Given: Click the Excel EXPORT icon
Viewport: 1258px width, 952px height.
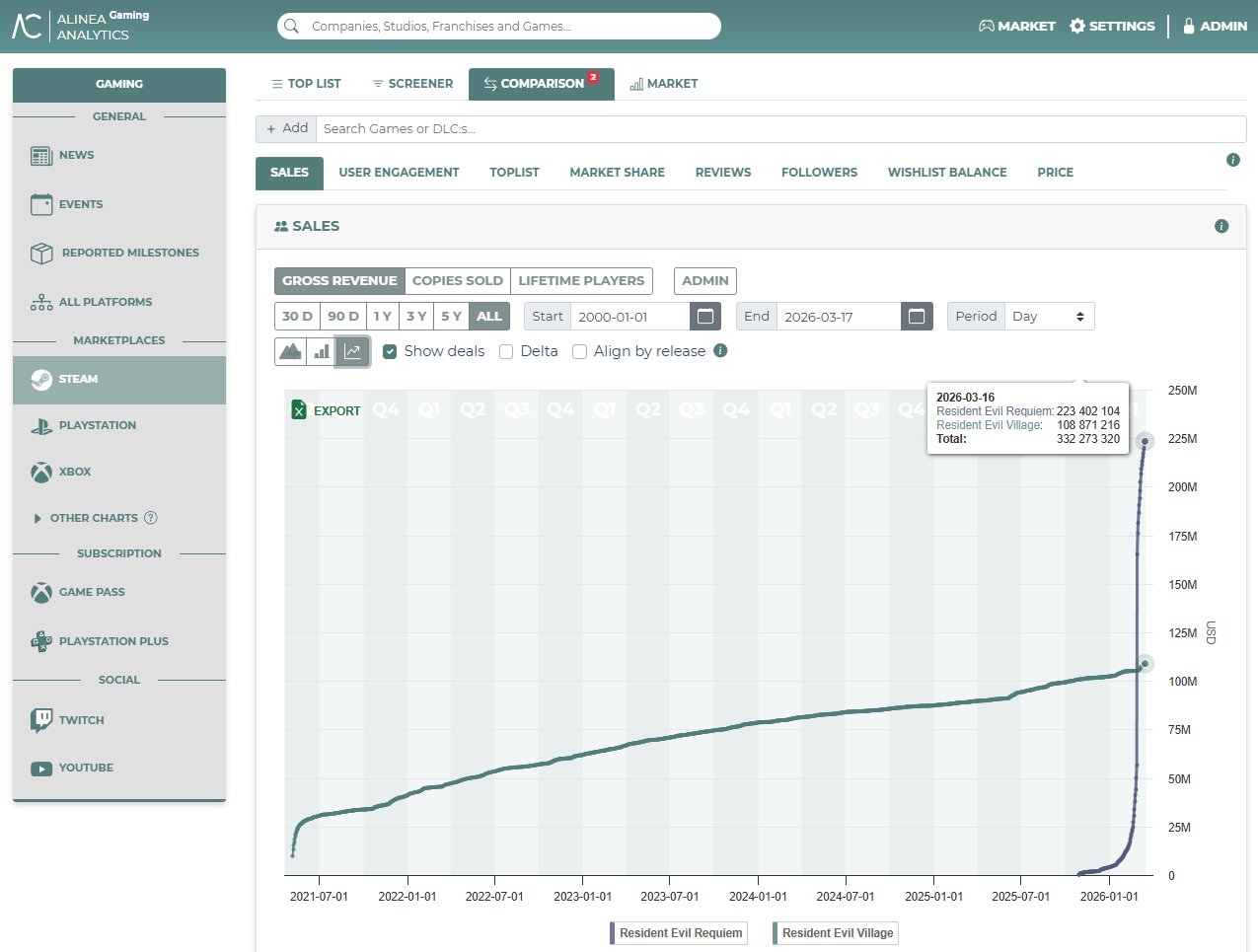Looking at the screenshot, I should (299, 409).
